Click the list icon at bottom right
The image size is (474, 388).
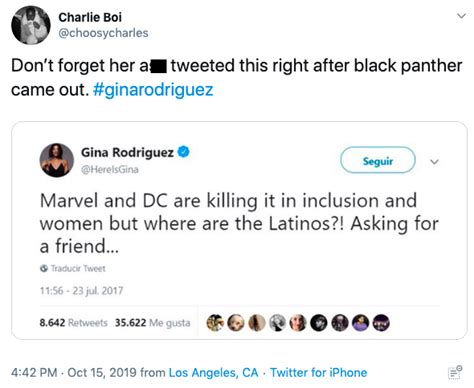coord(455,372)
